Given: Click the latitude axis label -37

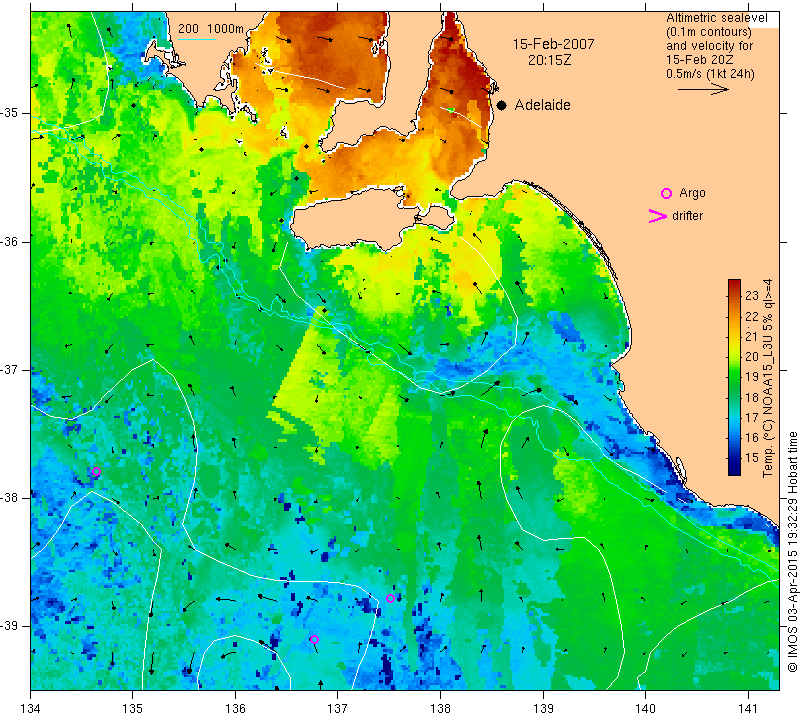Looking at the screenshot, I should click(11, 369).
